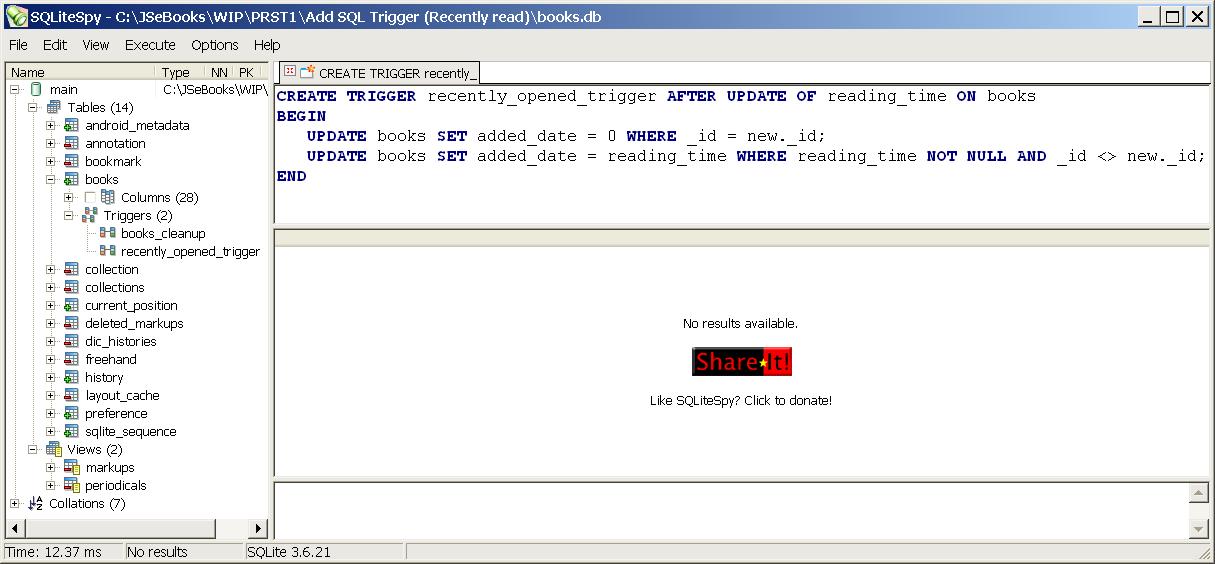Click the recently_opened_trigger icon

pyautogui.click(x=108, y=252)
